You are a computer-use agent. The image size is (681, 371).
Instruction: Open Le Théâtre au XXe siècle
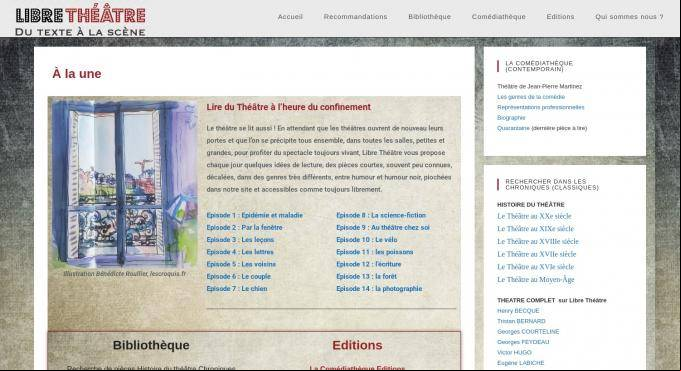coord(534,216)
